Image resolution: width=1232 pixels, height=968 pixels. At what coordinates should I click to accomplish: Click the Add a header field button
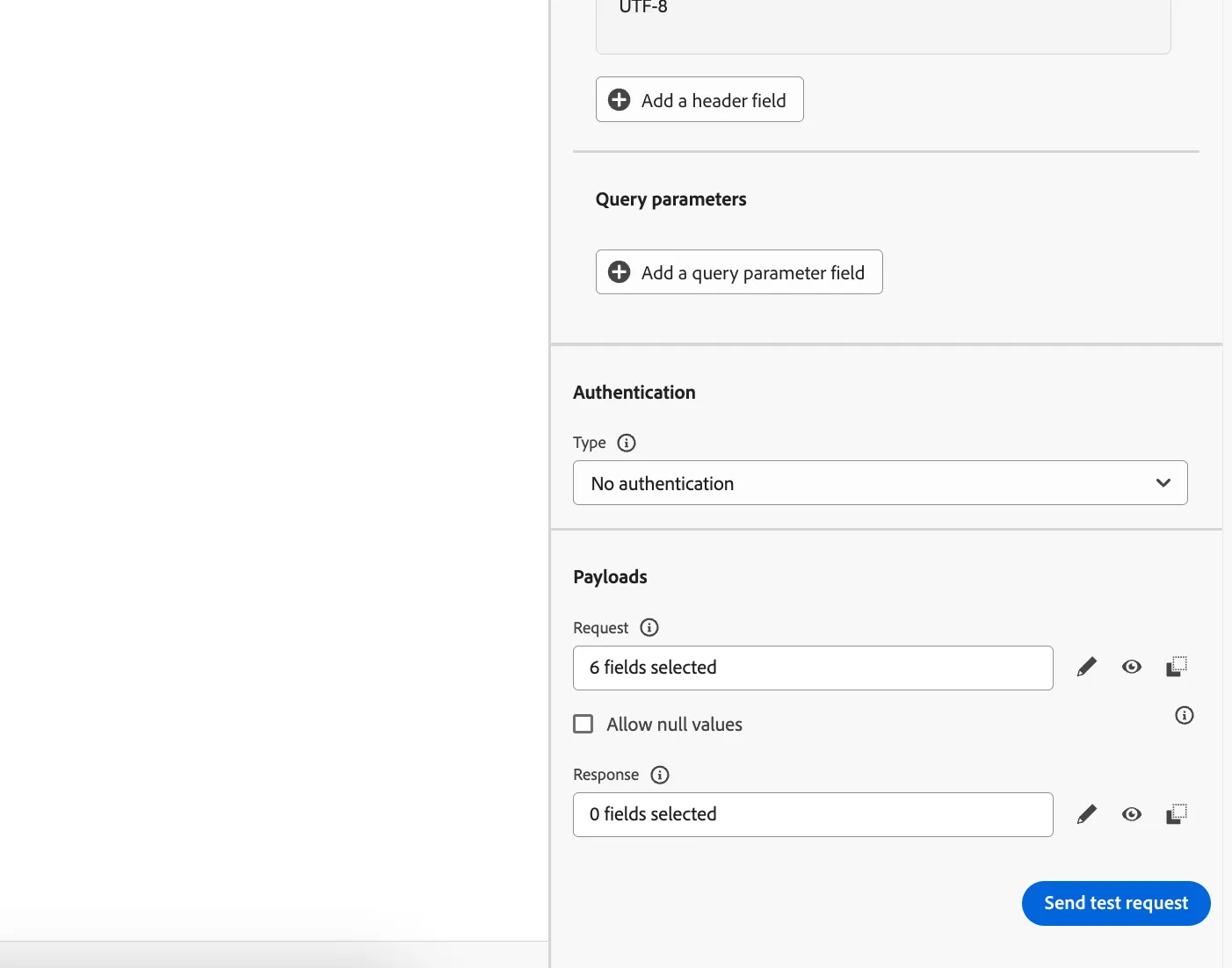[x=699, y=99]
